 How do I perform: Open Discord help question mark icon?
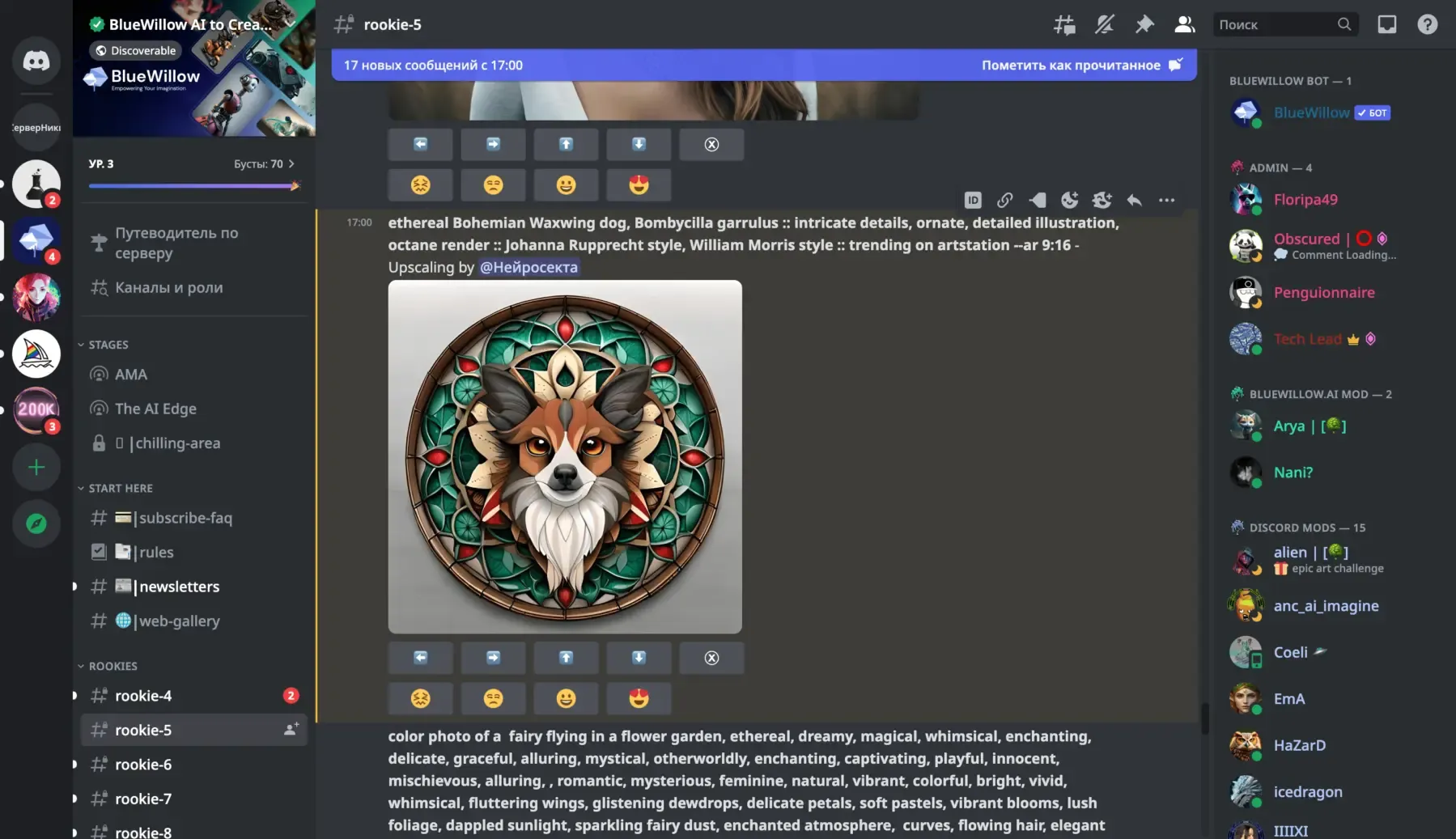click(1428, 24)
